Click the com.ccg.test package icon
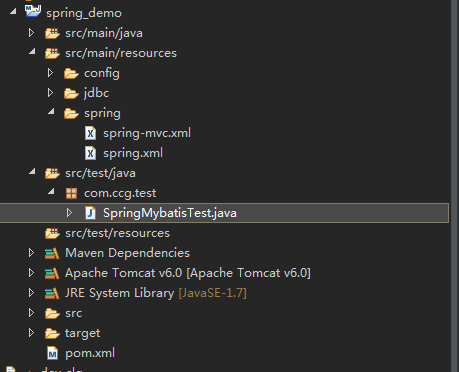459x372 pixels. pos(71,193)
